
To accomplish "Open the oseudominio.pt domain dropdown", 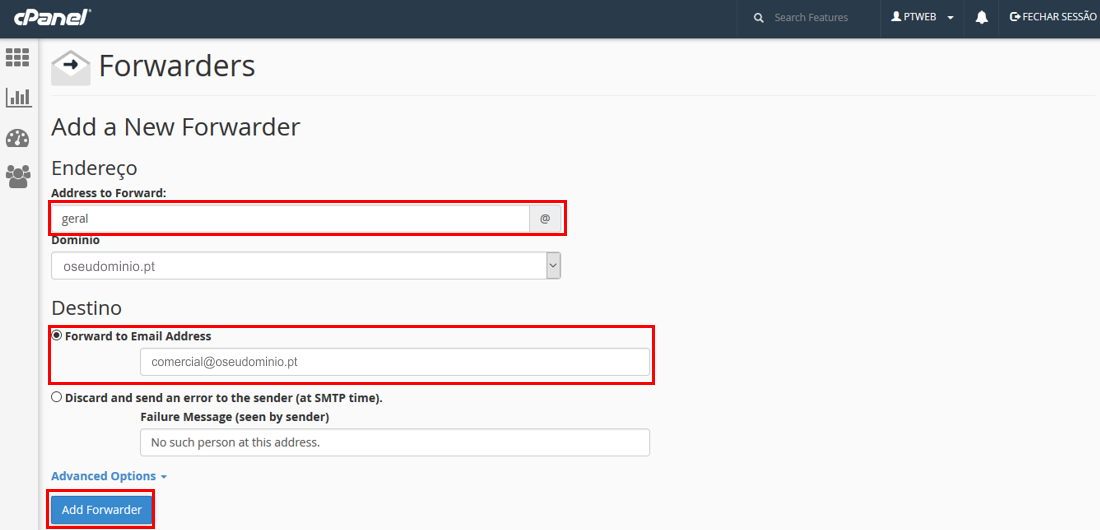I will coord(305,266).
